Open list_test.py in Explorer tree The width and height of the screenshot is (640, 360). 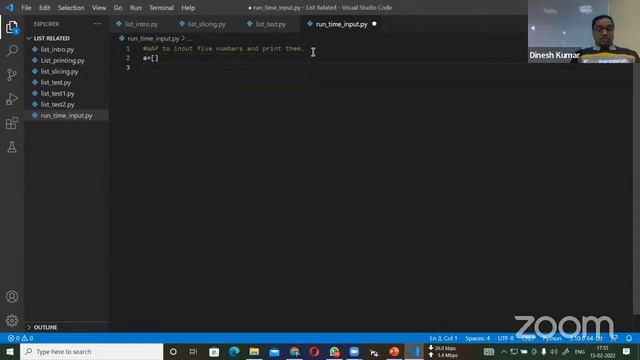(56, 82)
